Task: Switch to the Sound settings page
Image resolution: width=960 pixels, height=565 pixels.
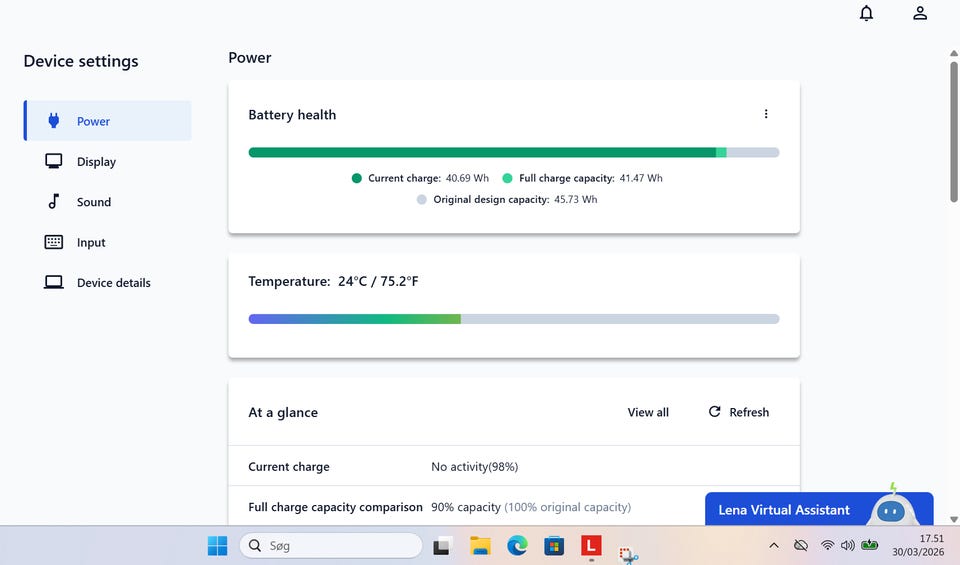Action: (x=108, y=201)
